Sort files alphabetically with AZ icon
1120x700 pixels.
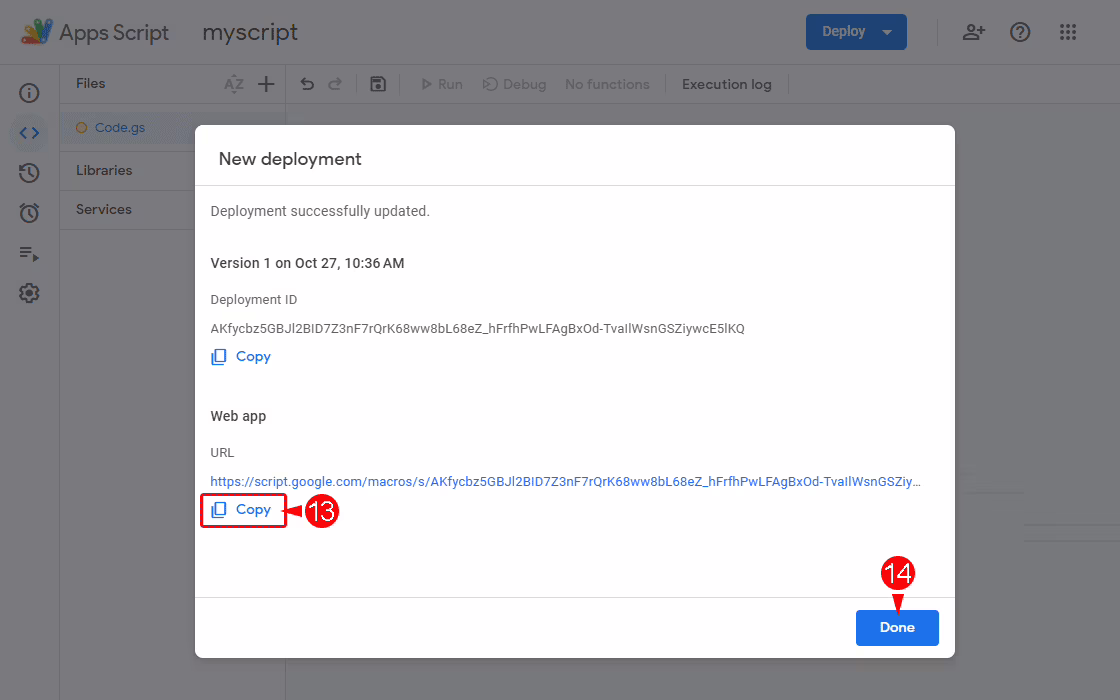tap(234, 84)
